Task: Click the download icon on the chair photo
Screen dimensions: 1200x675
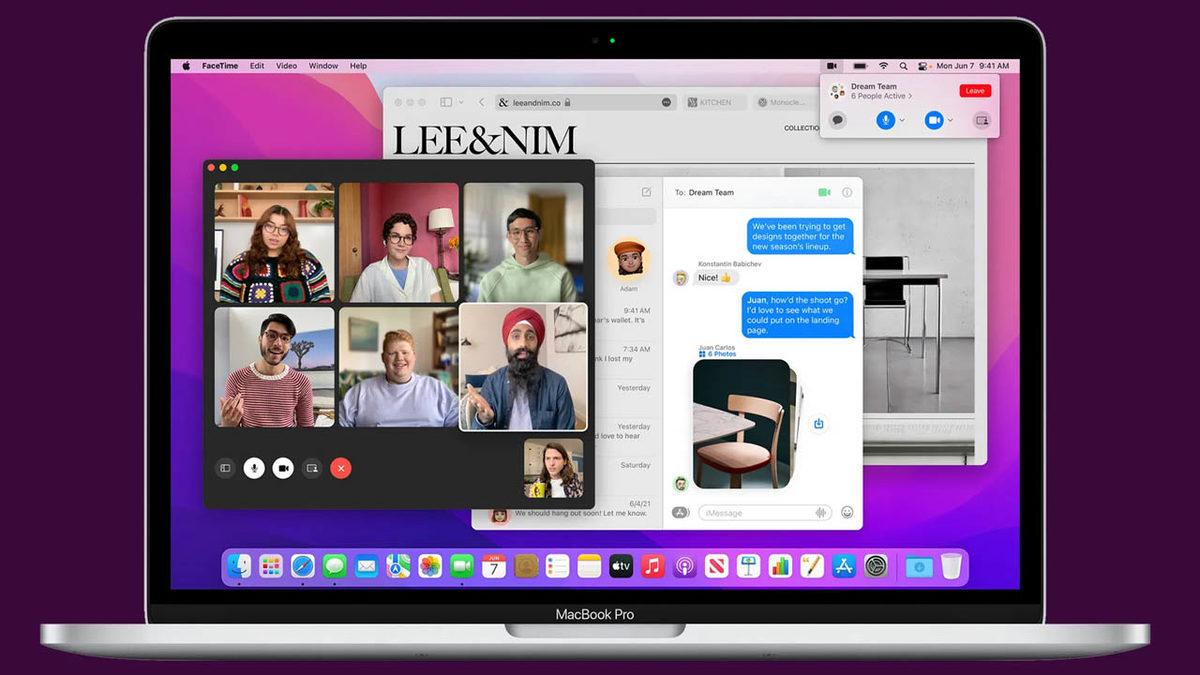Action: coord(818,423)
